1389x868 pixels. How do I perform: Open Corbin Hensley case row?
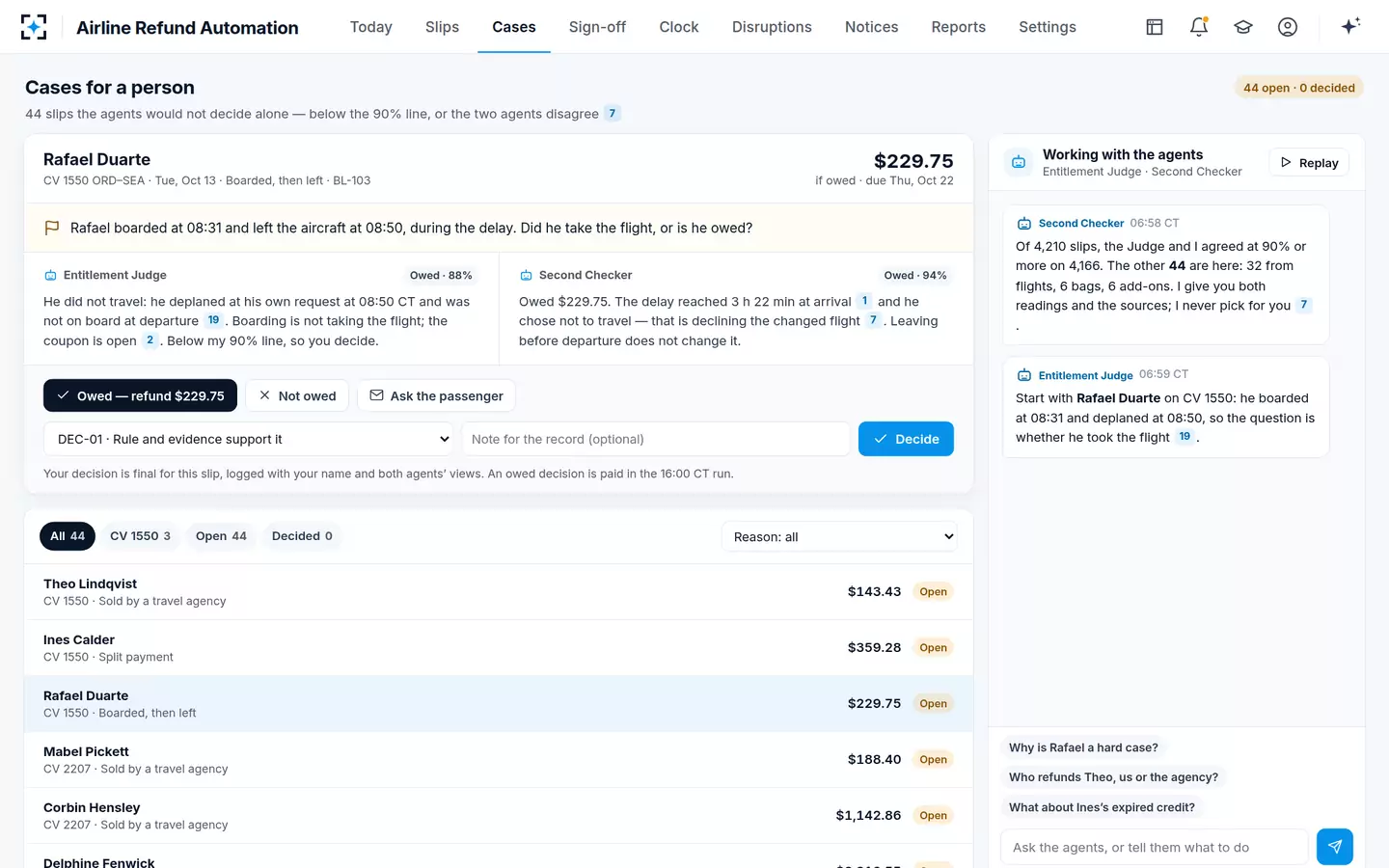[499, 816]
